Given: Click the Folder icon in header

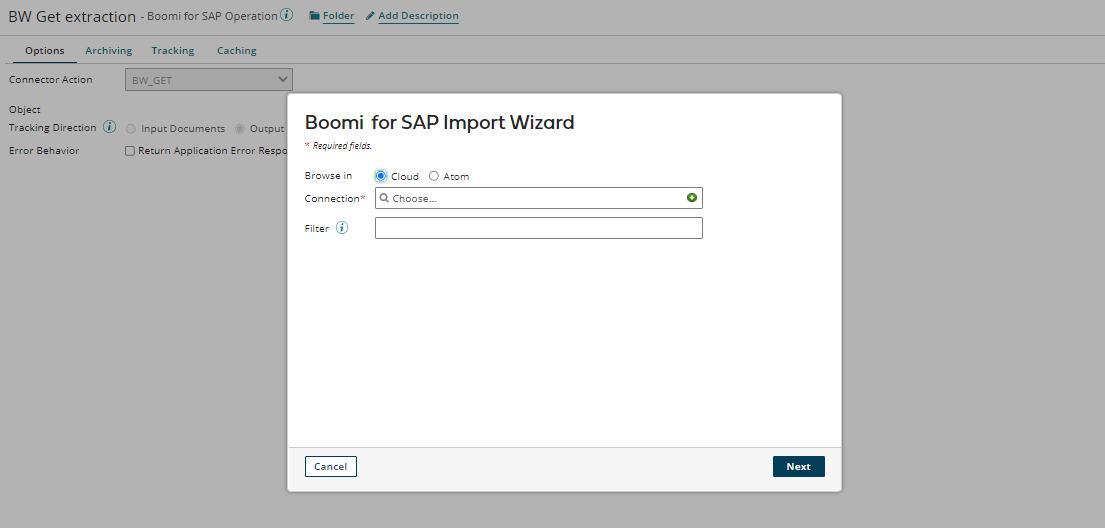Looking at the screenshot, I should pyautogui.click(x=315, y=16).
